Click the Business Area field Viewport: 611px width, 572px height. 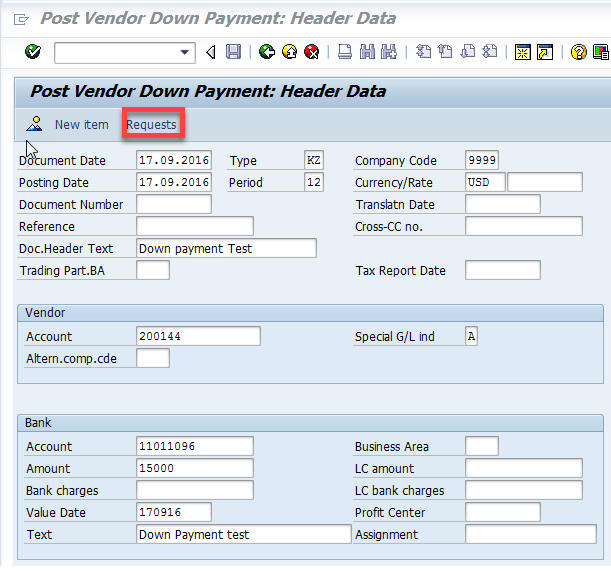point(482,446)
